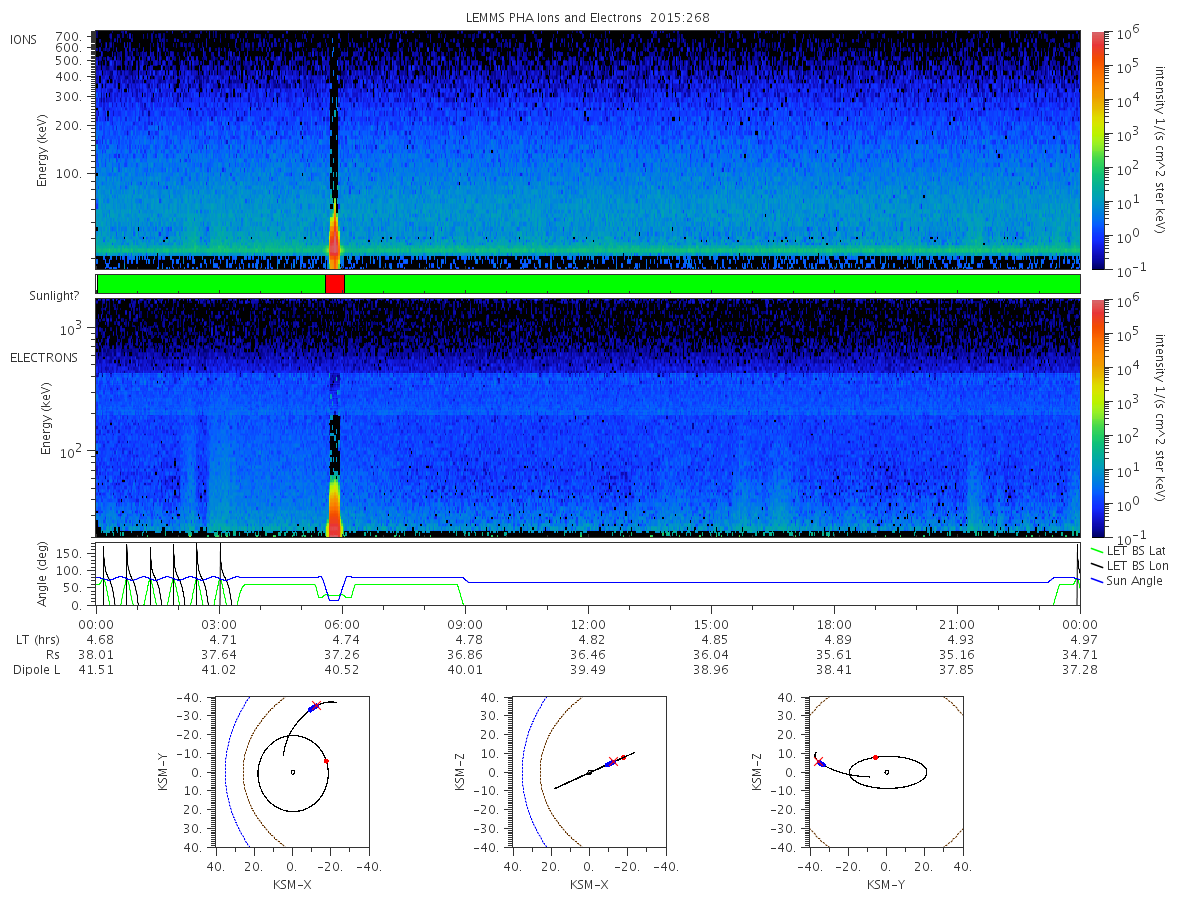Click the green portion of the Sunlight bar
This screenshot has width=1200, height=900.
coord(712,284)
